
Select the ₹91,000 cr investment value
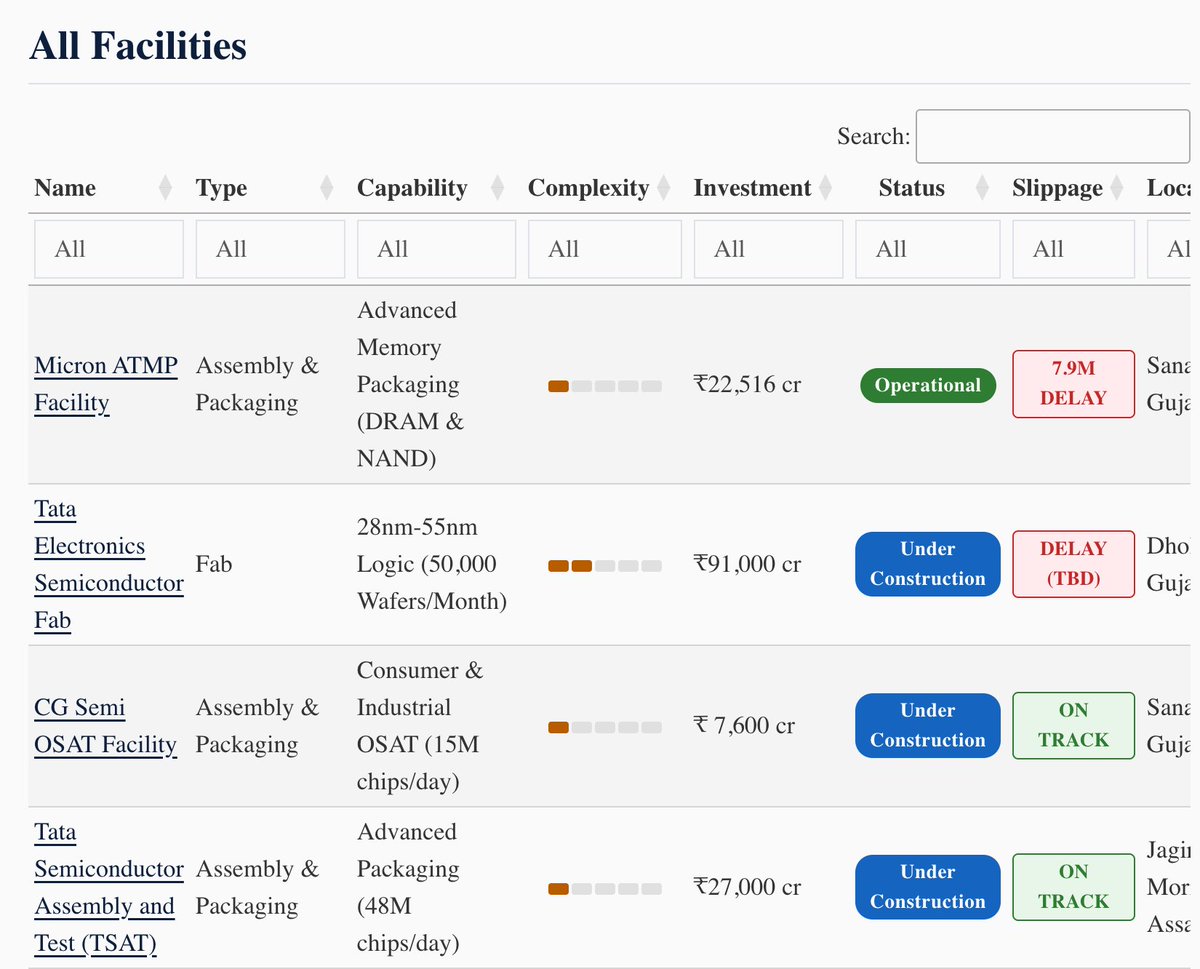click(x=747, y=565)
